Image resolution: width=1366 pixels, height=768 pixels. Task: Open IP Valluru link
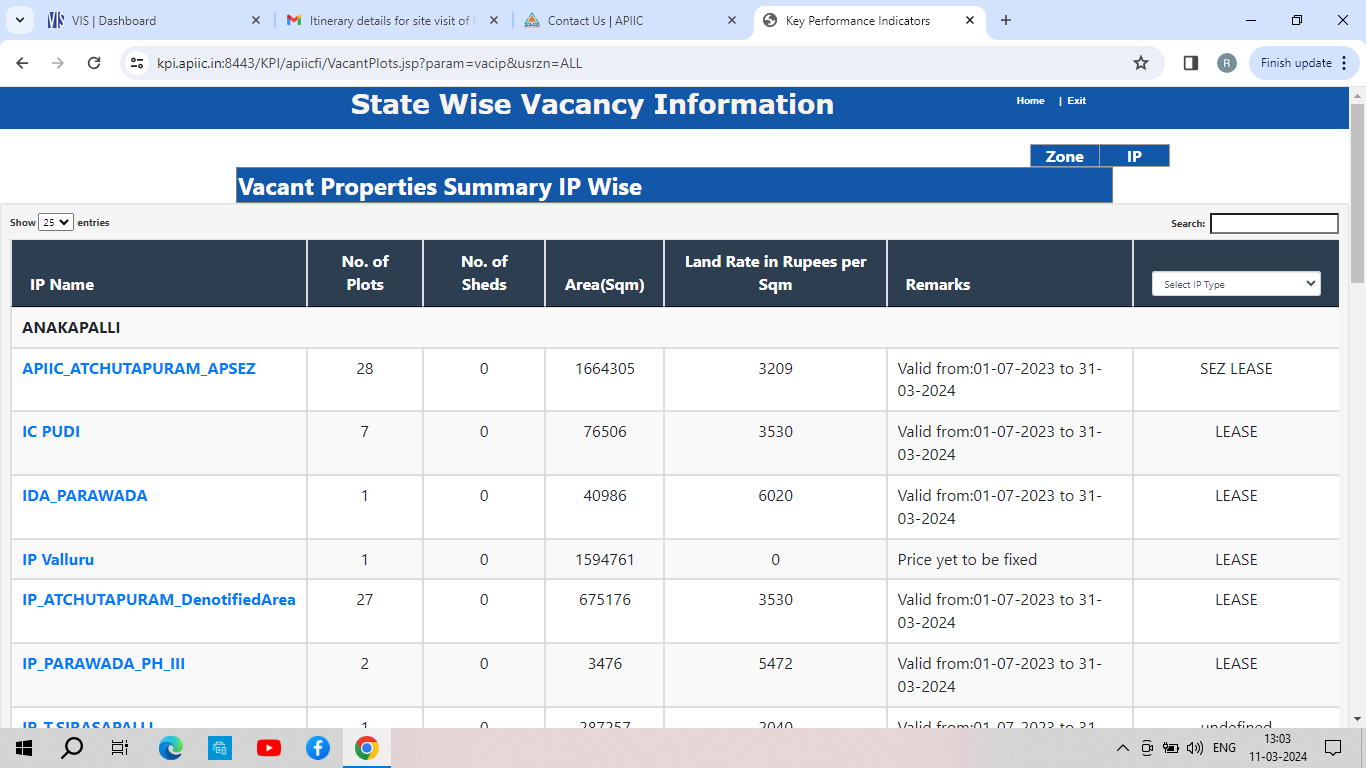(x=58, y=560)
